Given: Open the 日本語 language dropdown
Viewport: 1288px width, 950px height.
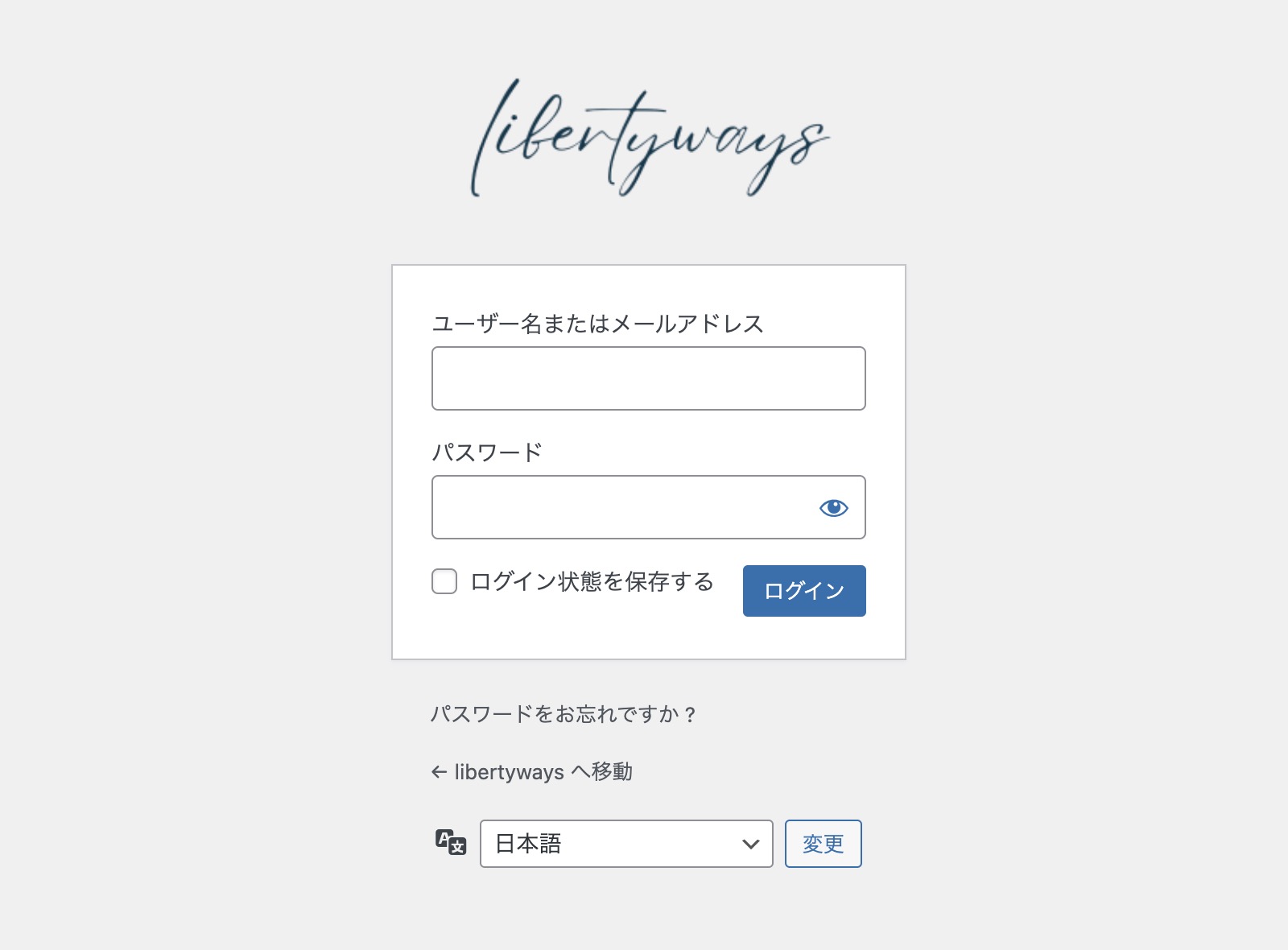Looking at the screenshot, I should 626,844.
